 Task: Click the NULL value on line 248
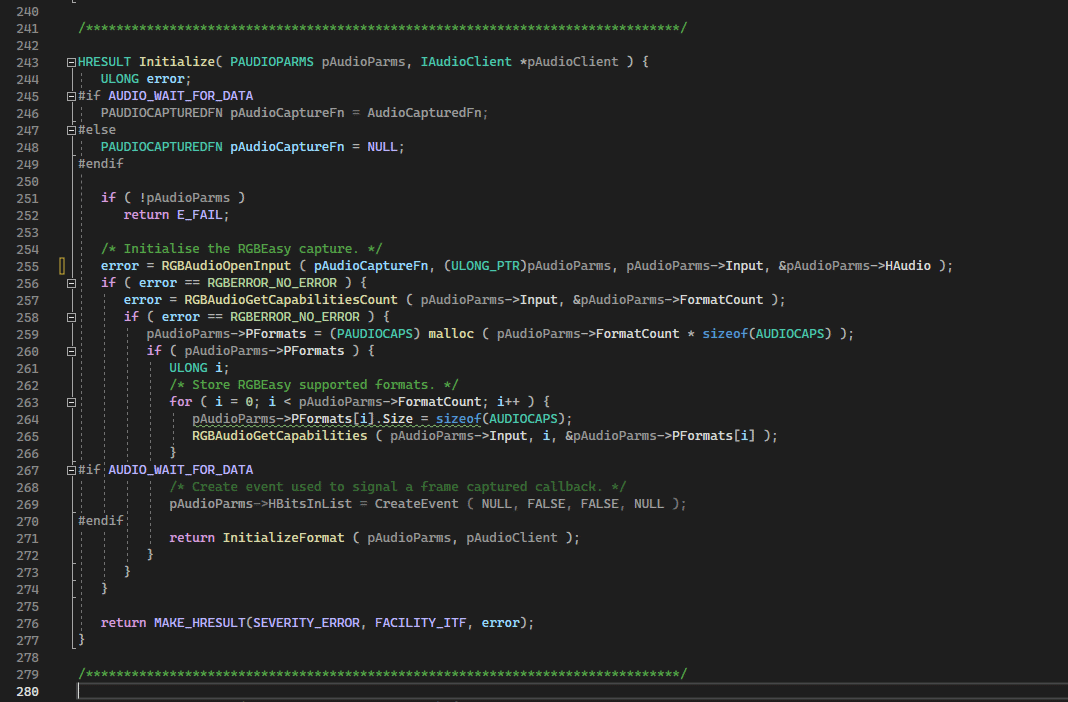pos(382,147)
